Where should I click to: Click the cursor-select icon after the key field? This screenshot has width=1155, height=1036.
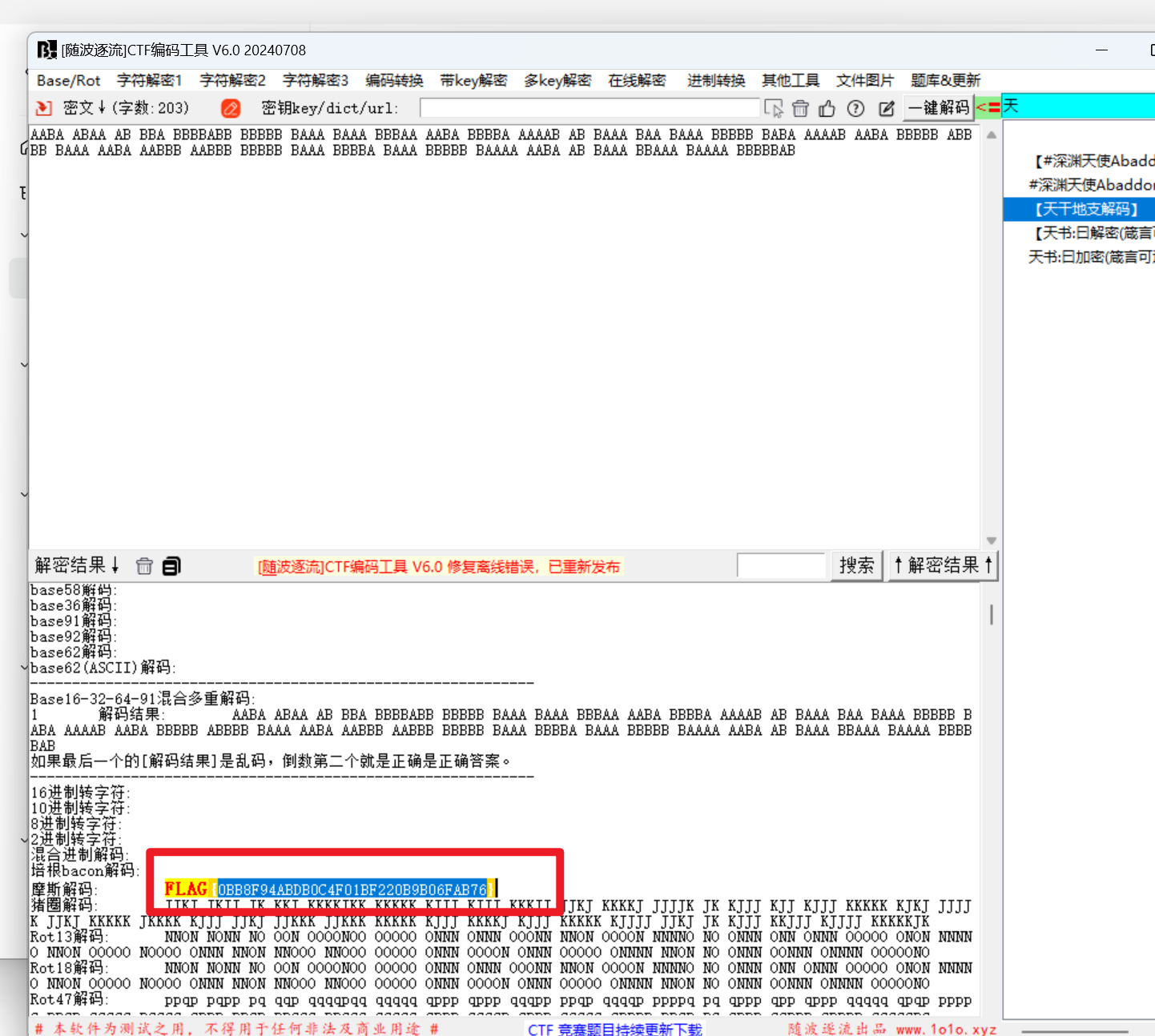774,108
